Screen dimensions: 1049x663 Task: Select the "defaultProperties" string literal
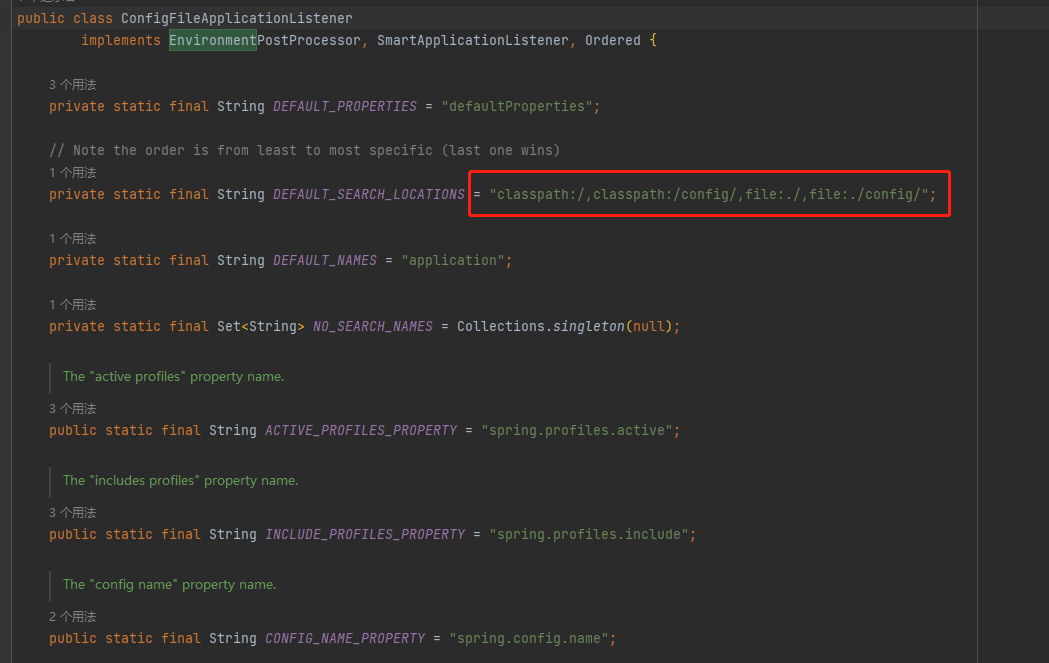518,106
